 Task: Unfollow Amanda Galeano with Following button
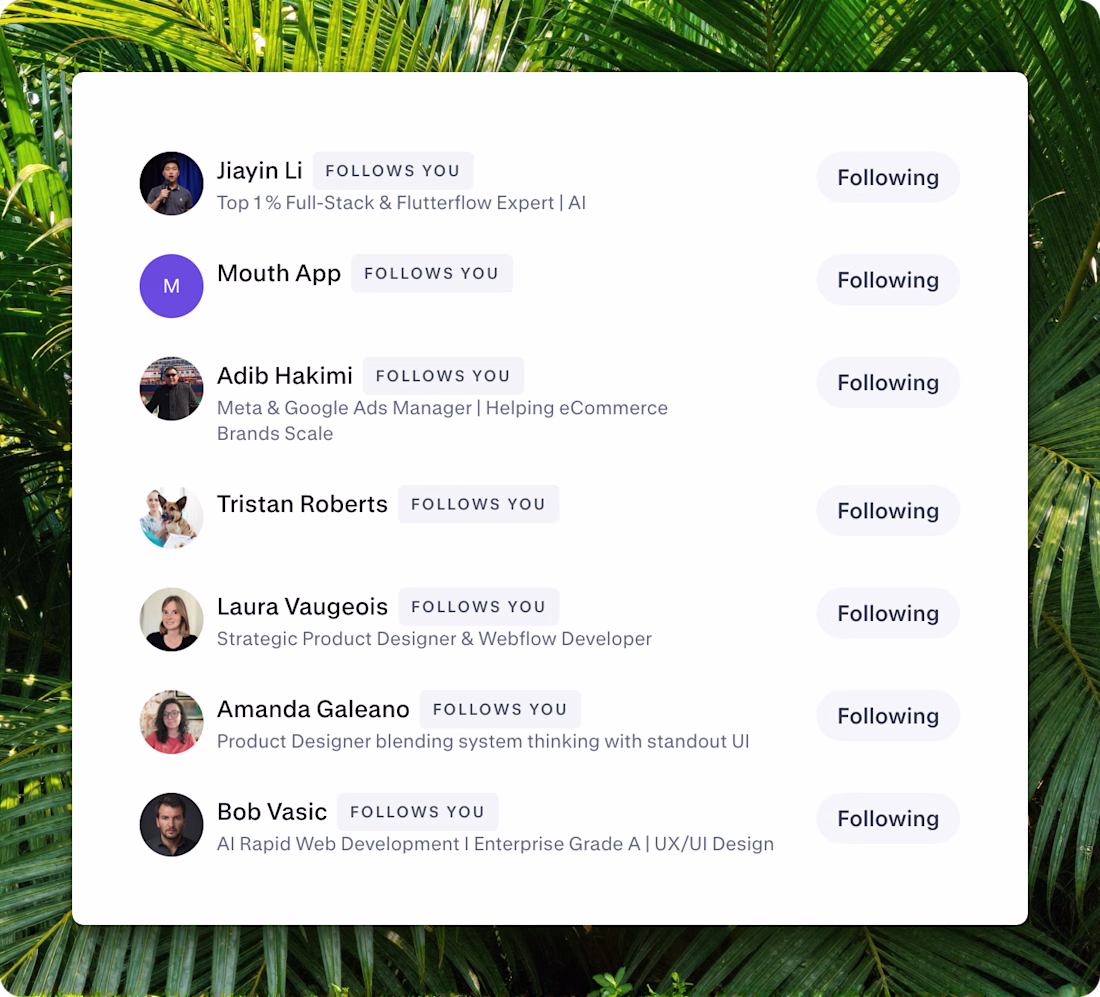click(887, 716)
